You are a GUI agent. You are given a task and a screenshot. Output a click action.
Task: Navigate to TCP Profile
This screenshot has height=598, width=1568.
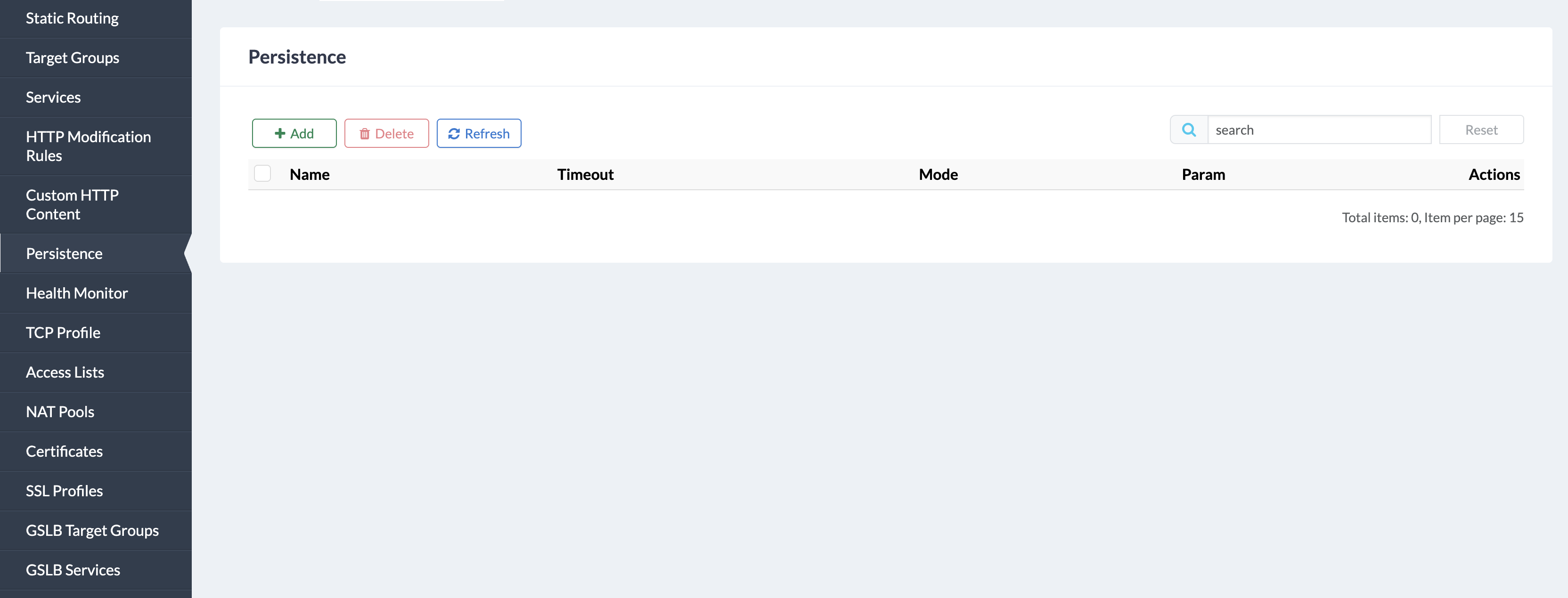click(63, 333)
